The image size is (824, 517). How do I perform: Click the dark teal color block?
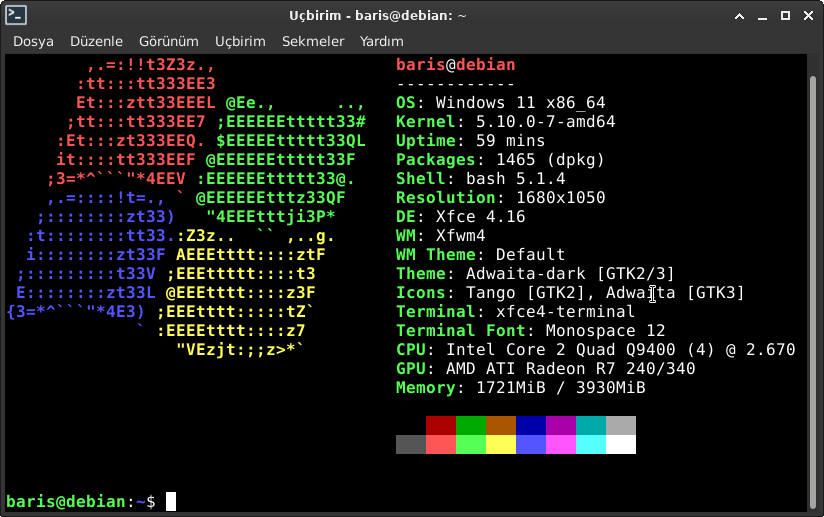pyautogui.click(x=591, y=426)
